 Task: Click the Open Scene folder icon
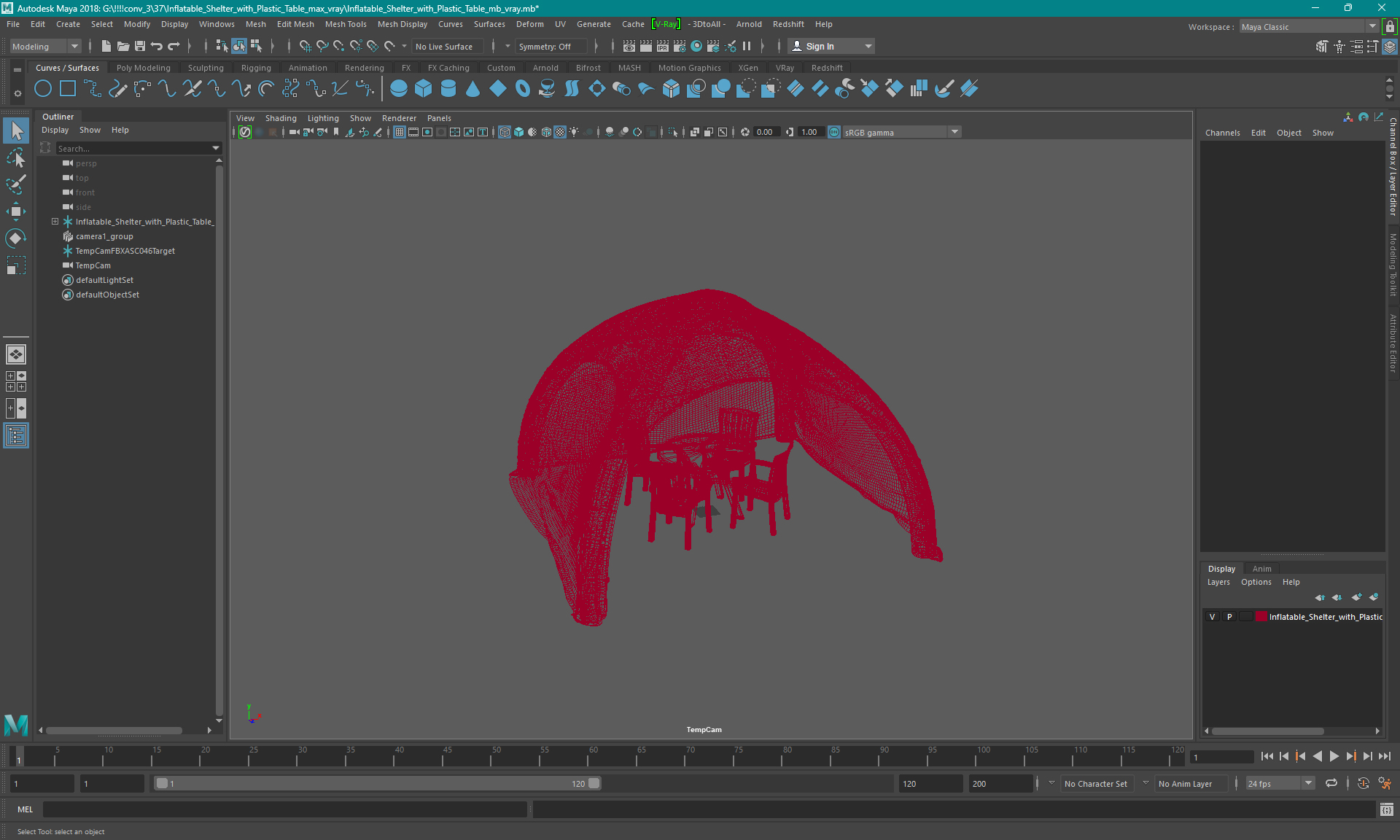tap(123, 46)
